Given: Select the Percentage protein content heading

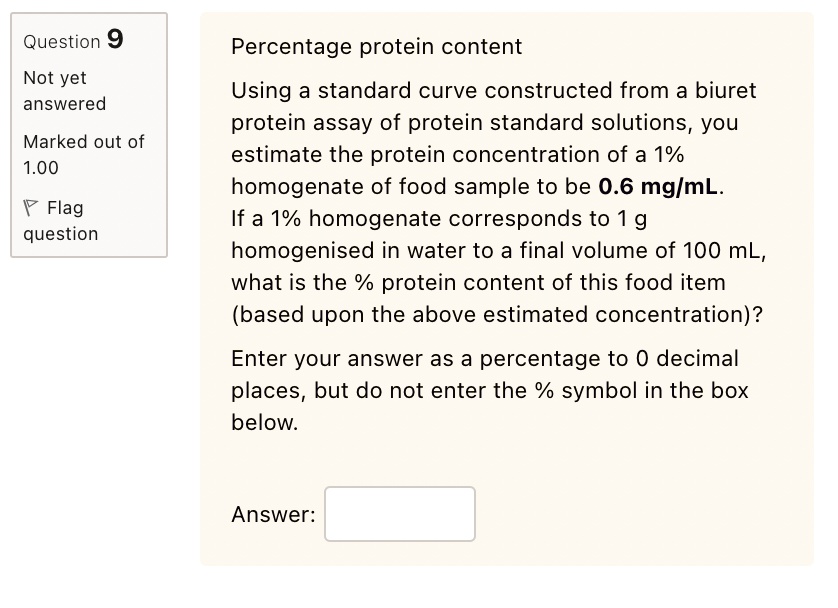Looking at the screenshot, I should coord(376,46).
